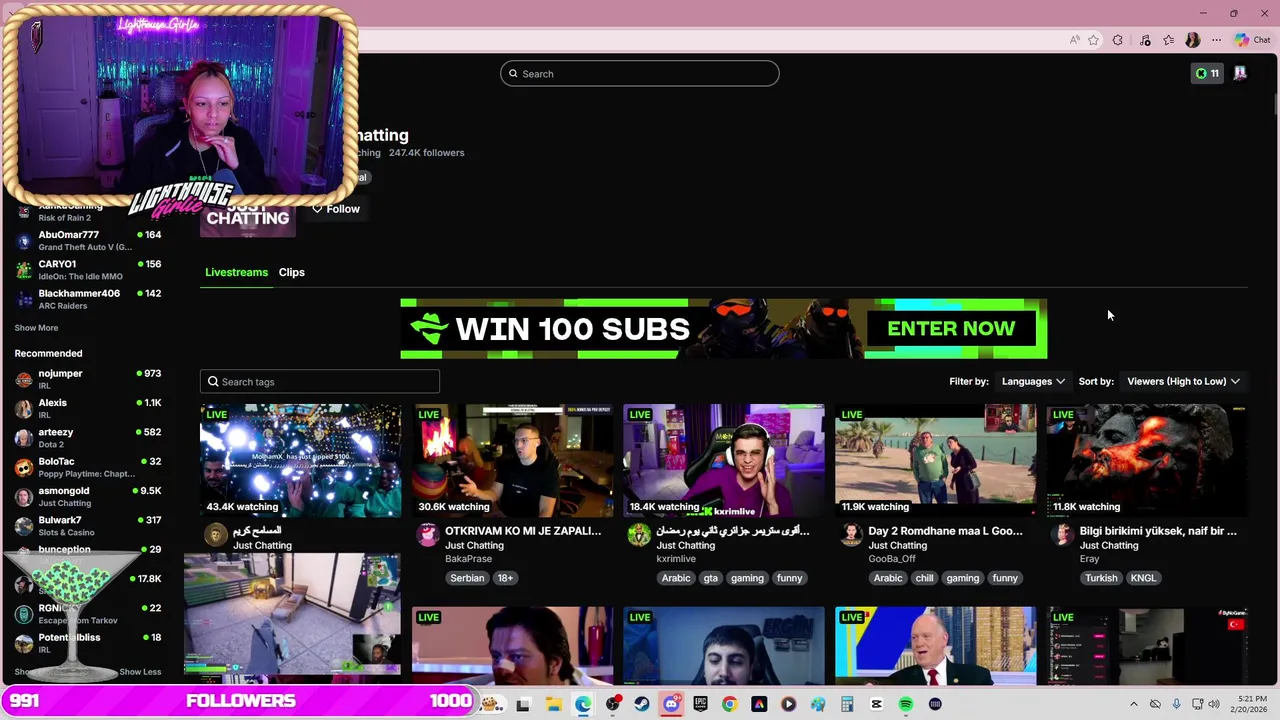
Task: Select the KNGL tag under Eray
Action: click(1143, 578)
